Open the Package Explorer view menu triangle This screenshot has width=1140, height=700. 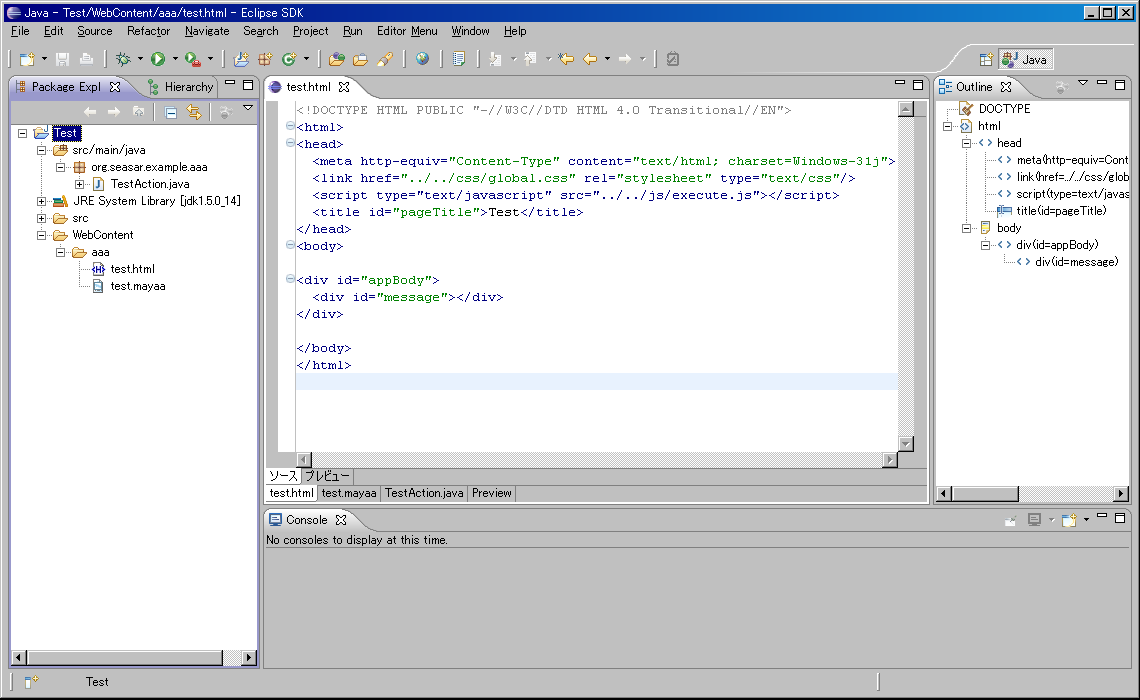[248, 108]
